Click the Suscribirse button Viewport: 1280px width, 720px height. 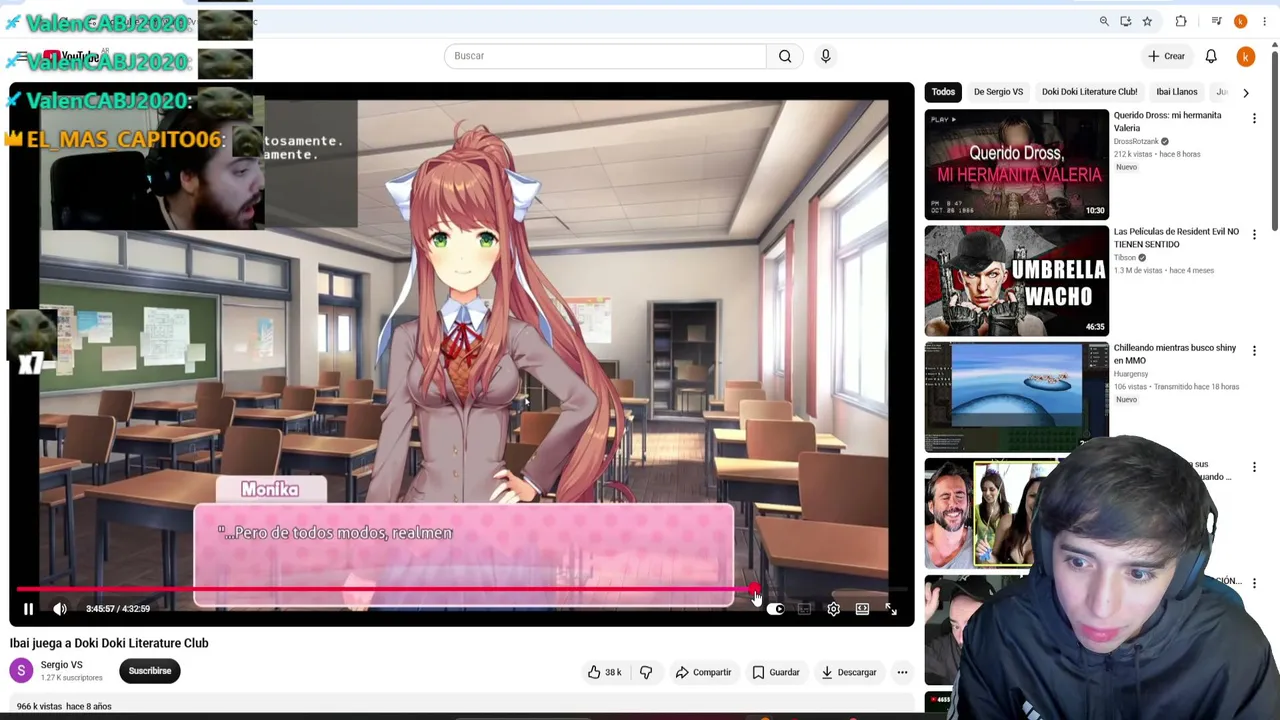[x=150, y=671]
